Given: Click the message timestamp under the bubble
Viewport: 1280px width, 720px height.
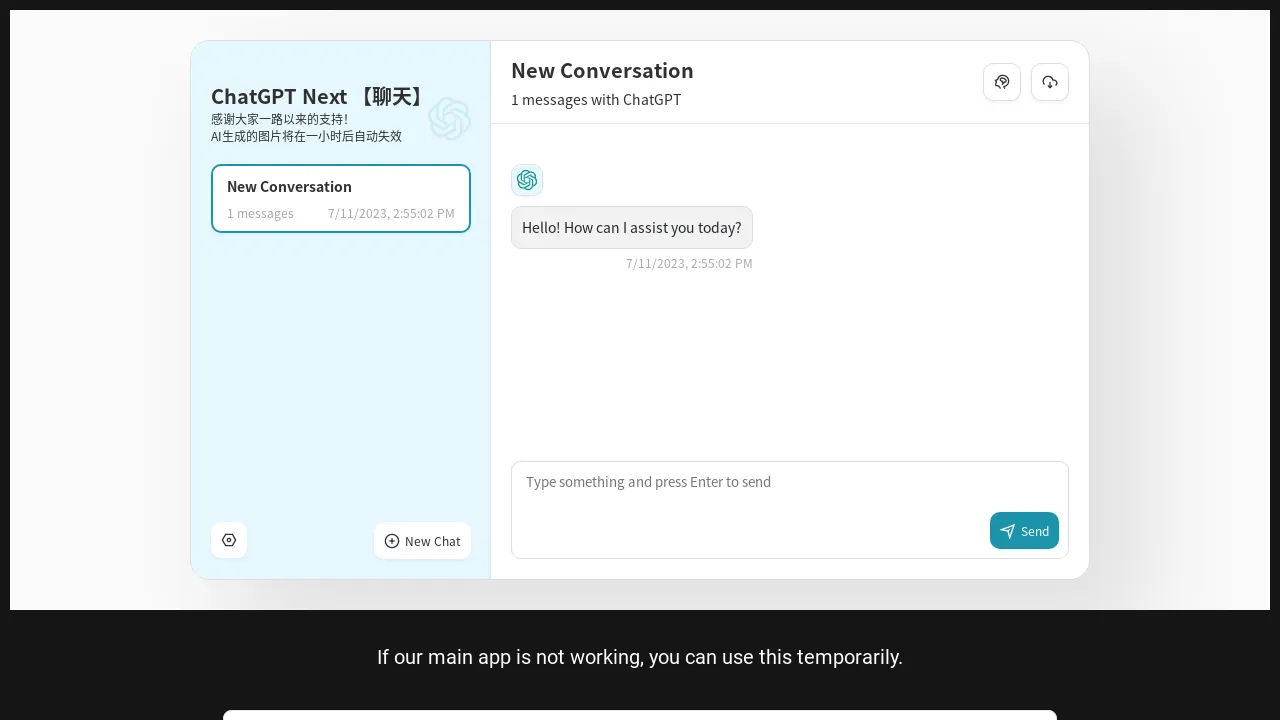Looking at the screenshot, I should 689,264.
